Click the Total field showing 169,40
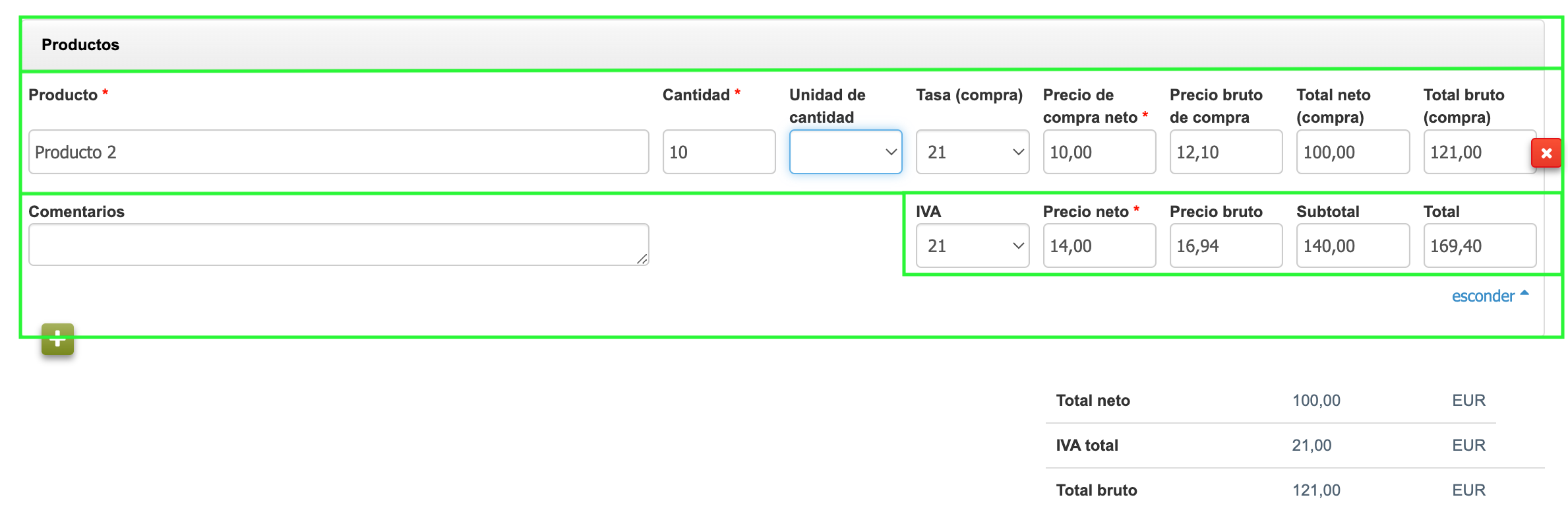Image resolution: width=1568 pixels, height=524 pixels. click(1480, 246)
